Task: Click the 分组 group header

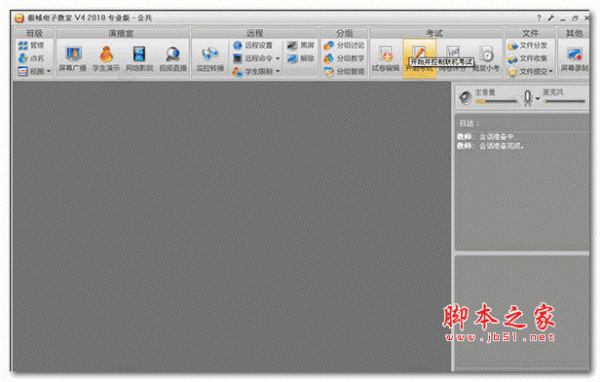Action: (344, 33)
